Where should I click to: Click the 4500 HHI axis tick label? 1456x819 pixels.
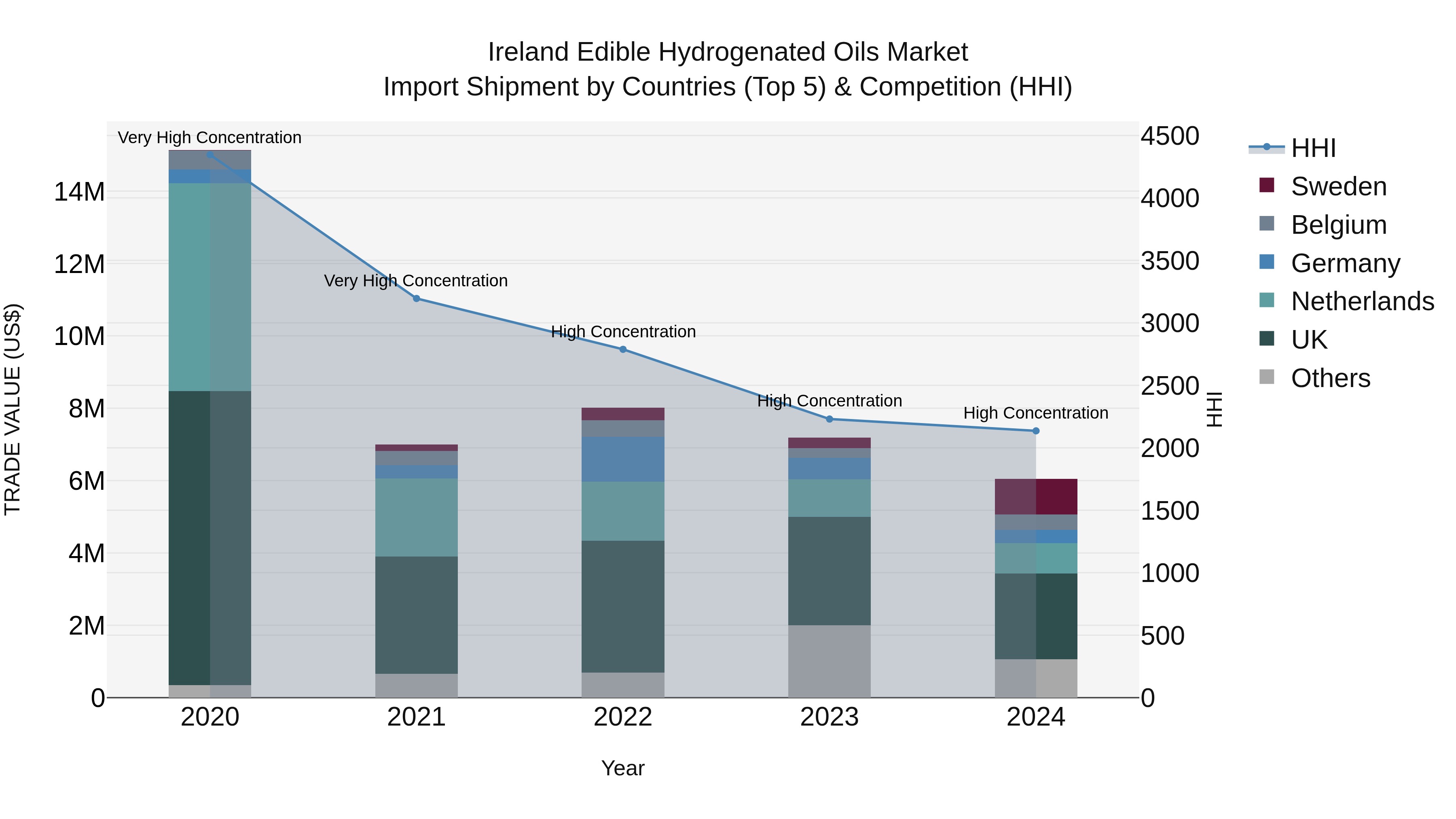point(1170,136)
